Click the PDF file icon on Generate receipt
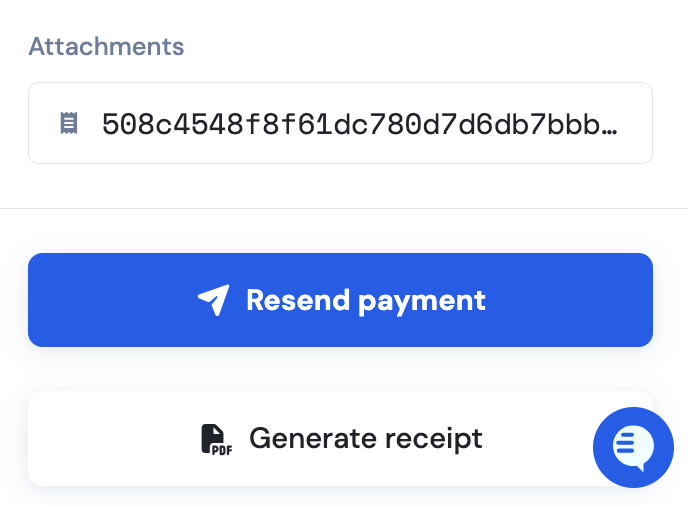This screenshot has height=506, width=688. (x=216, y=439)
